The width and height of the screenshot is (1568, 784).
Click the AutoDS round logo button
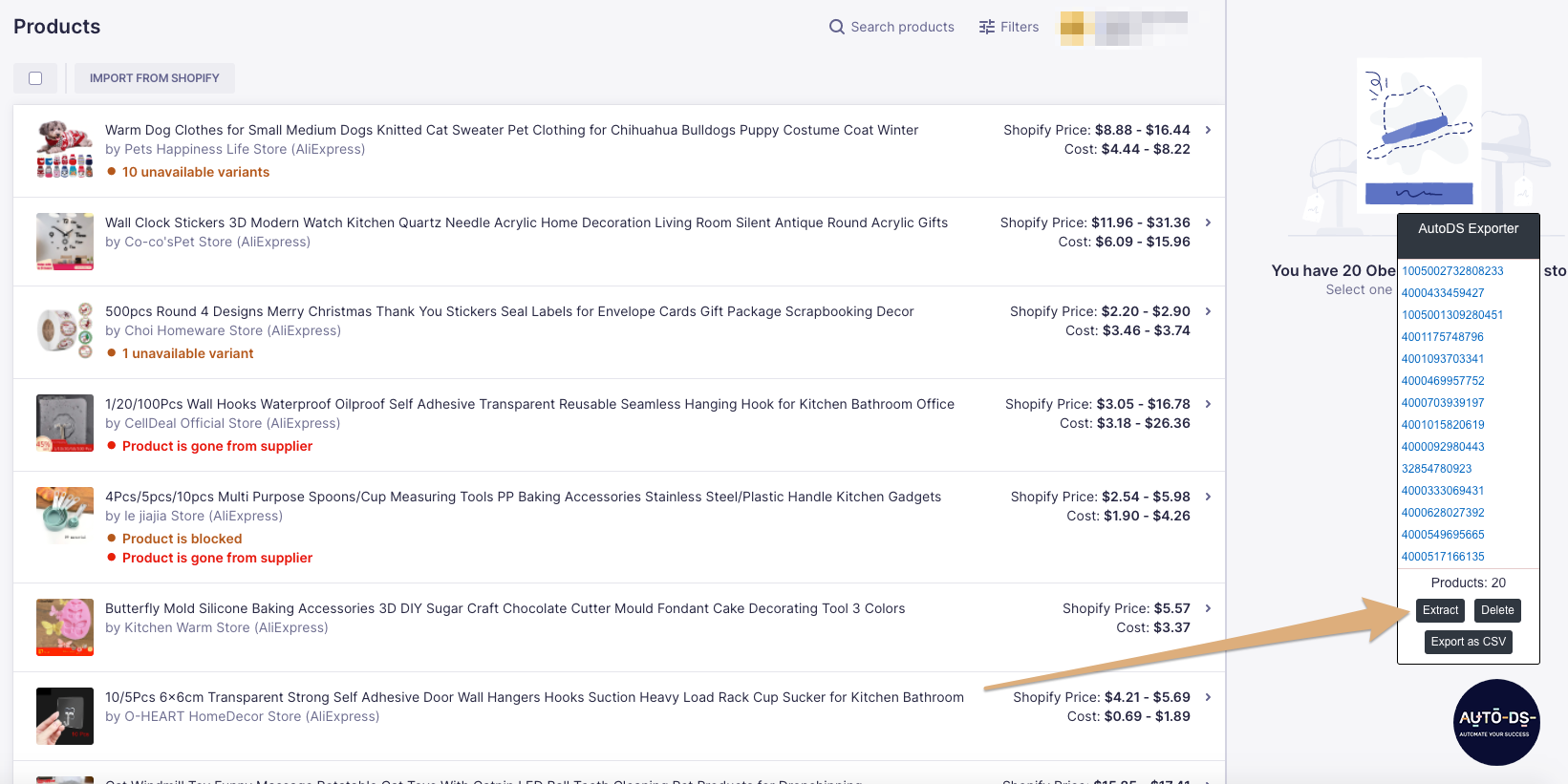point(1496,722)
